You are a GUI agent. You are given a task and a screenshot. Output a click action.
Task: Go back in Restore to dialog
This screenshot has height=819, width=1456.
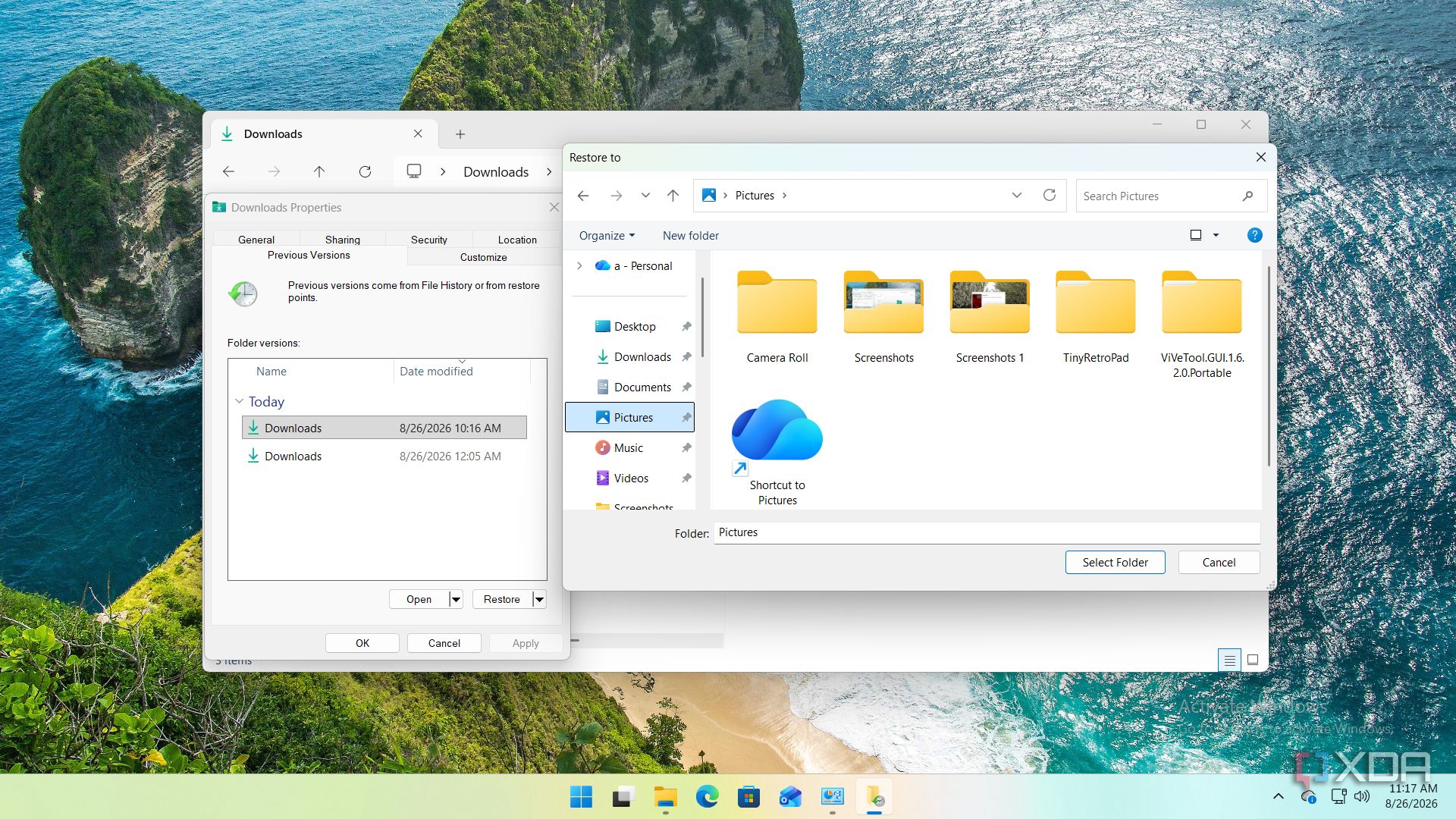583,196
